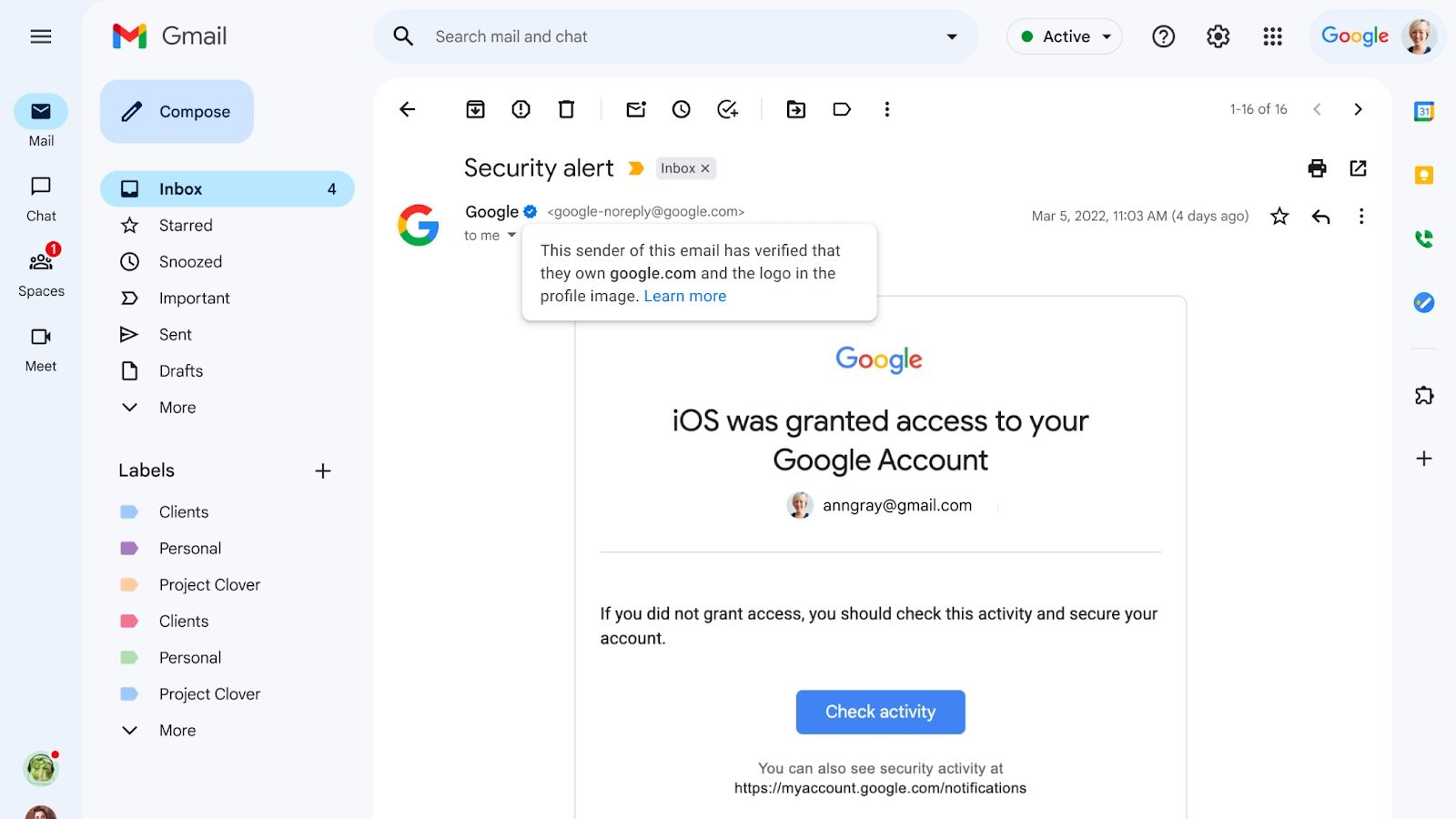Open the email in a new window
Screen dimensions: 1456x819
[1358, 168]
